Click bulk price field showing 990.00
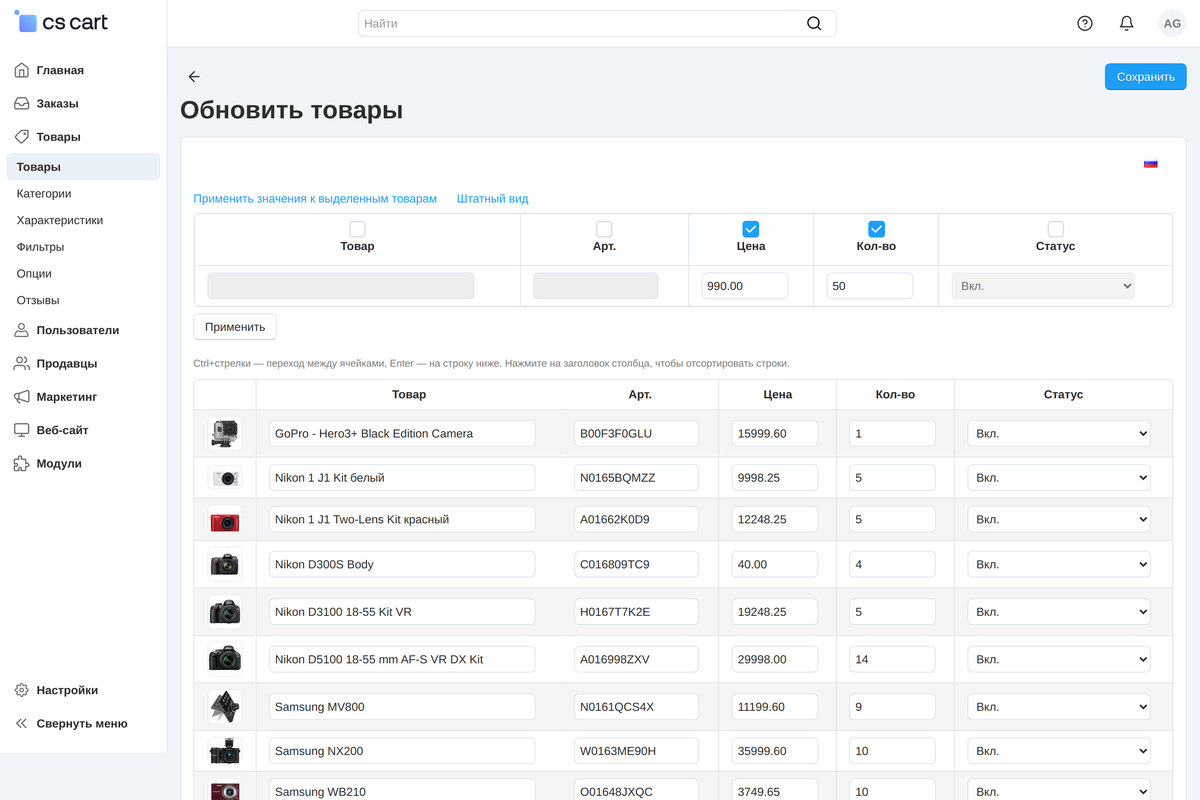The height and width of the screenshot is (800, 1200). click(745, 286)
